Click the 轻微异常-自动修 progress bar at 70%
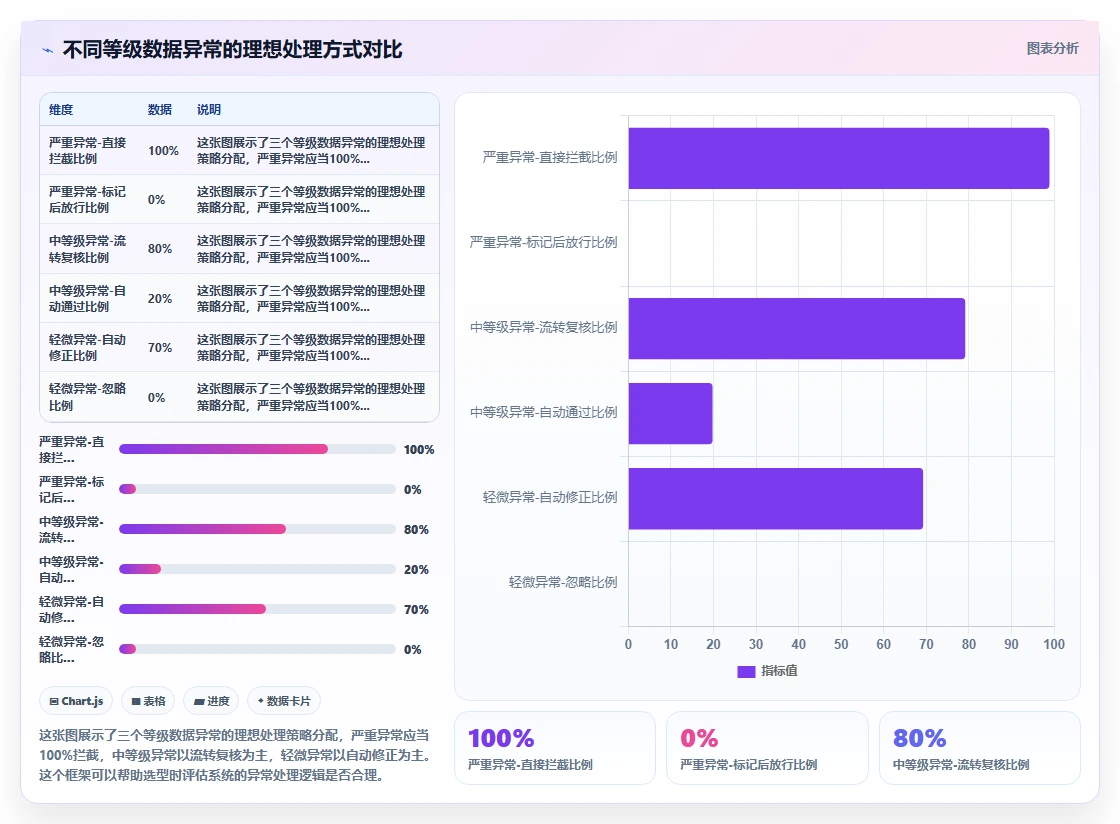 257,609
